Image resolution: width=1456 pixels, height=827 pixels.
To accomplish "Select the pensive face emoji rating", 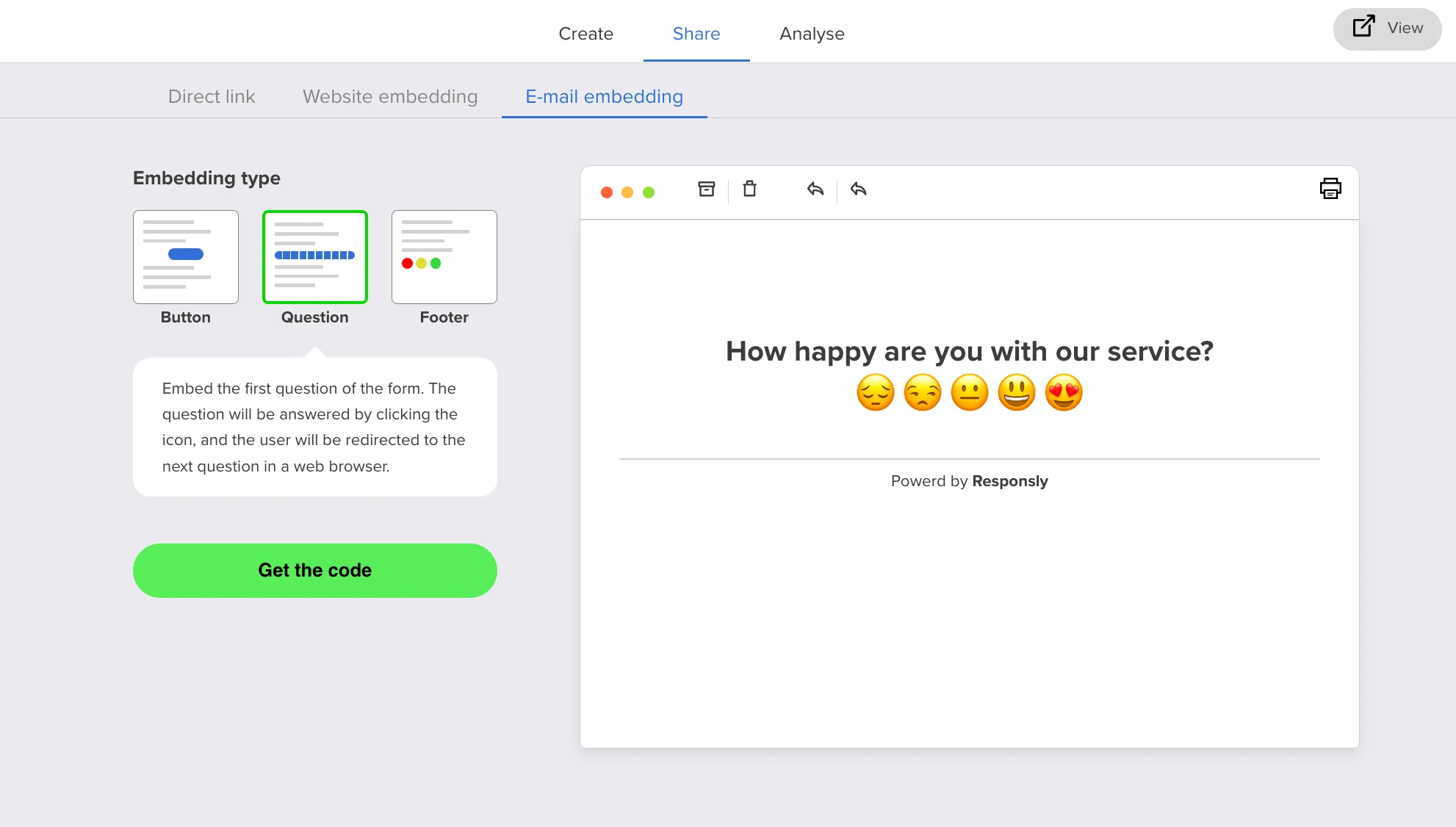I will click(874, 392).
